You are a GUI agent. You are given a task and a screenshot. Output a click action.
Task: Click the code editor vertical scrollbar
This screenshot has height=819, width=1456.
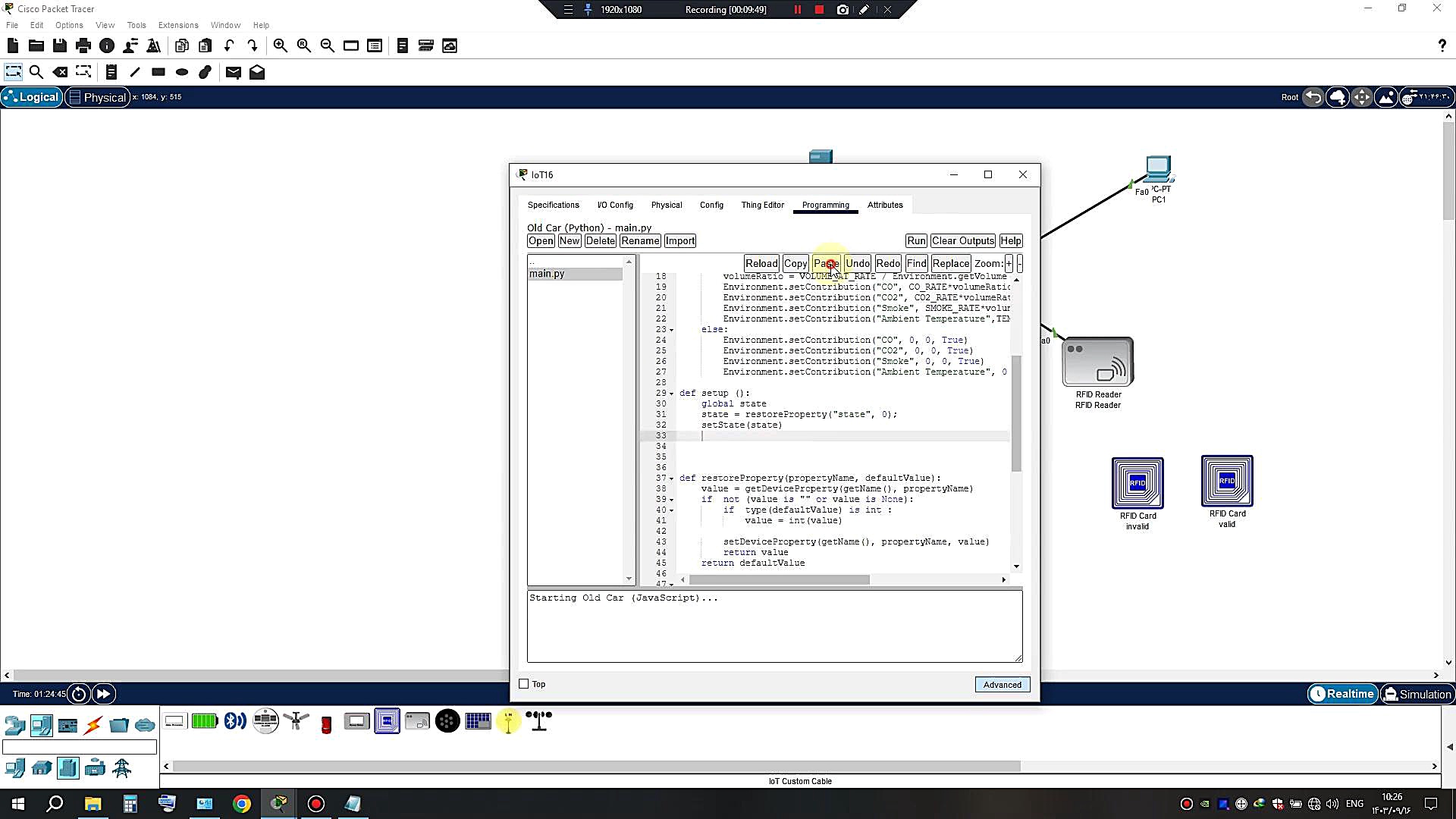coord(1016,413)
